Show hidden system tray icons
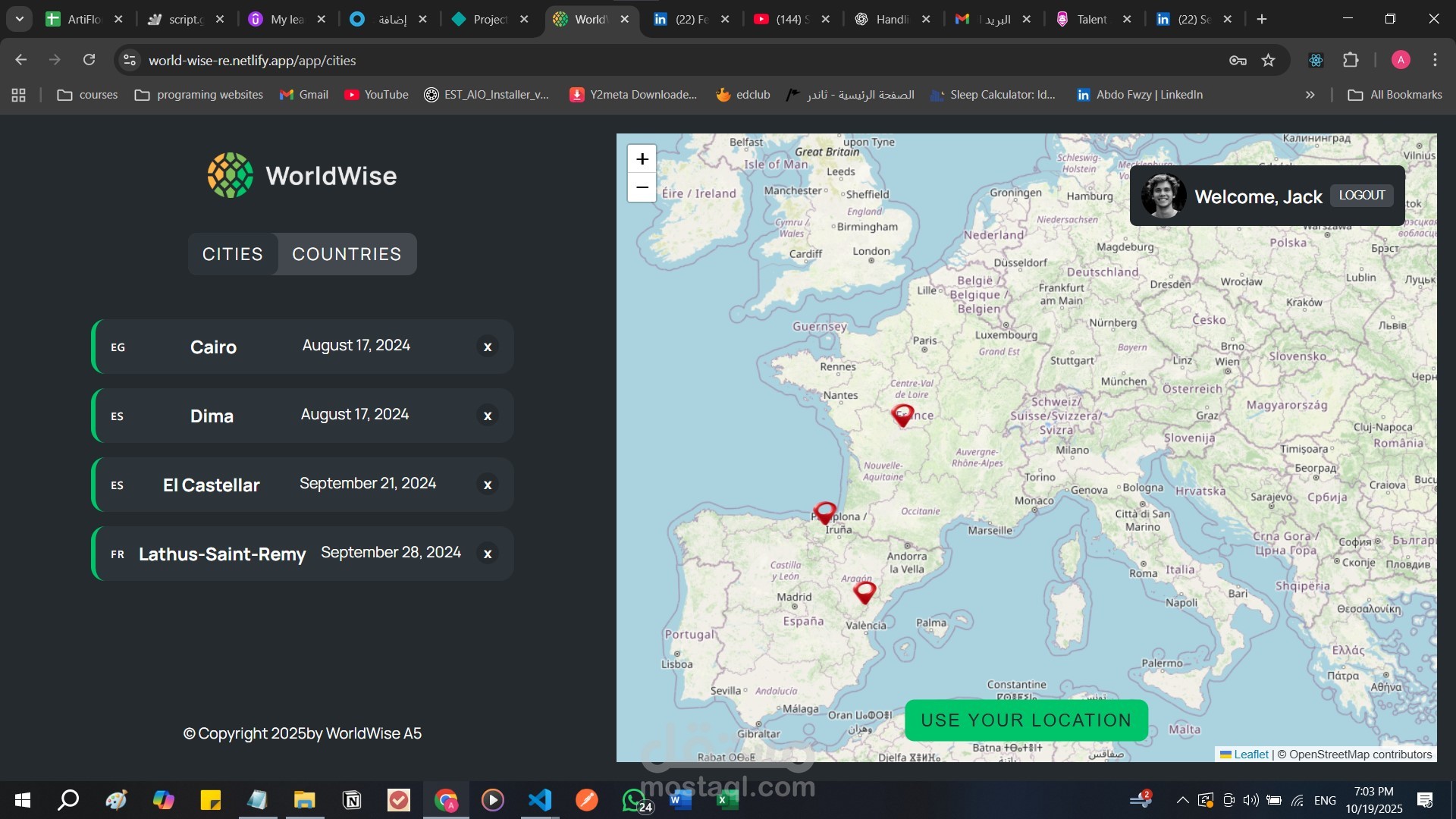Viewport: 1456px width, 819px height. coord(1181,800)
